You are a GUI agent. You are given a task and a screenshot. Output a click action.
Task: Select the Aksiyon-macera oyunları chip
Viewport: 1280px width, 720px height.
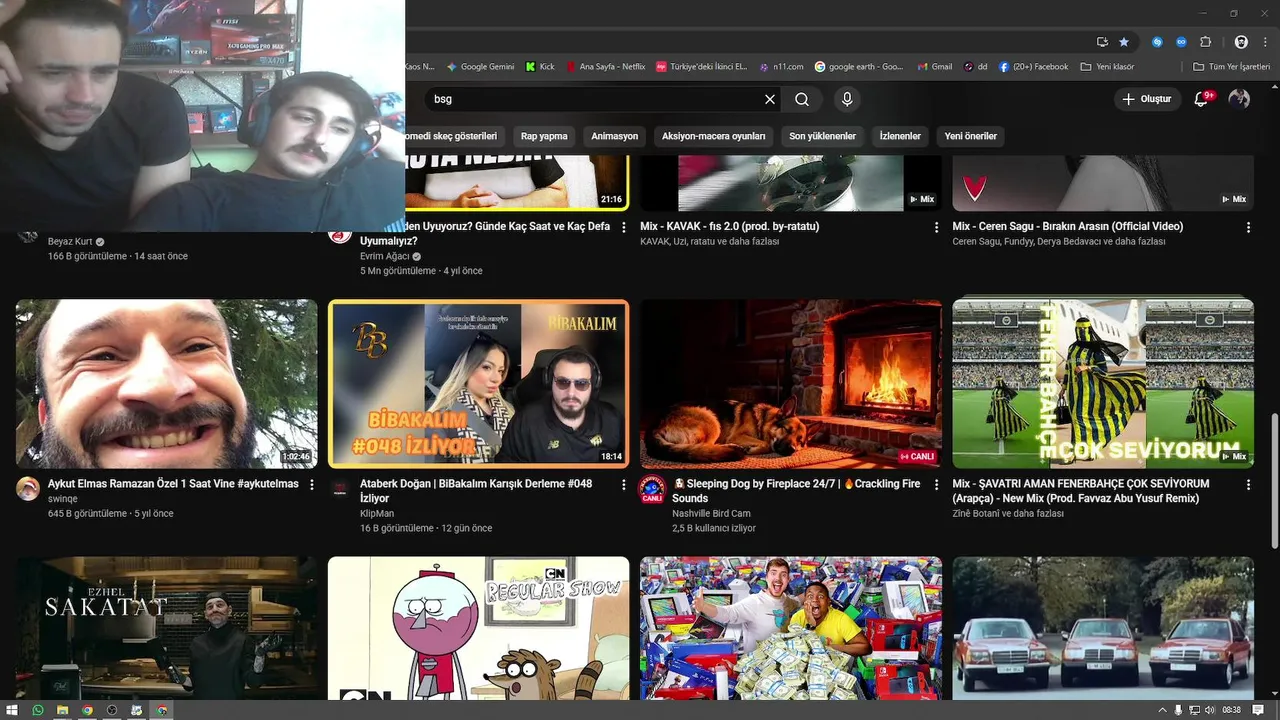pyautogui.click(x=713, y=136)
